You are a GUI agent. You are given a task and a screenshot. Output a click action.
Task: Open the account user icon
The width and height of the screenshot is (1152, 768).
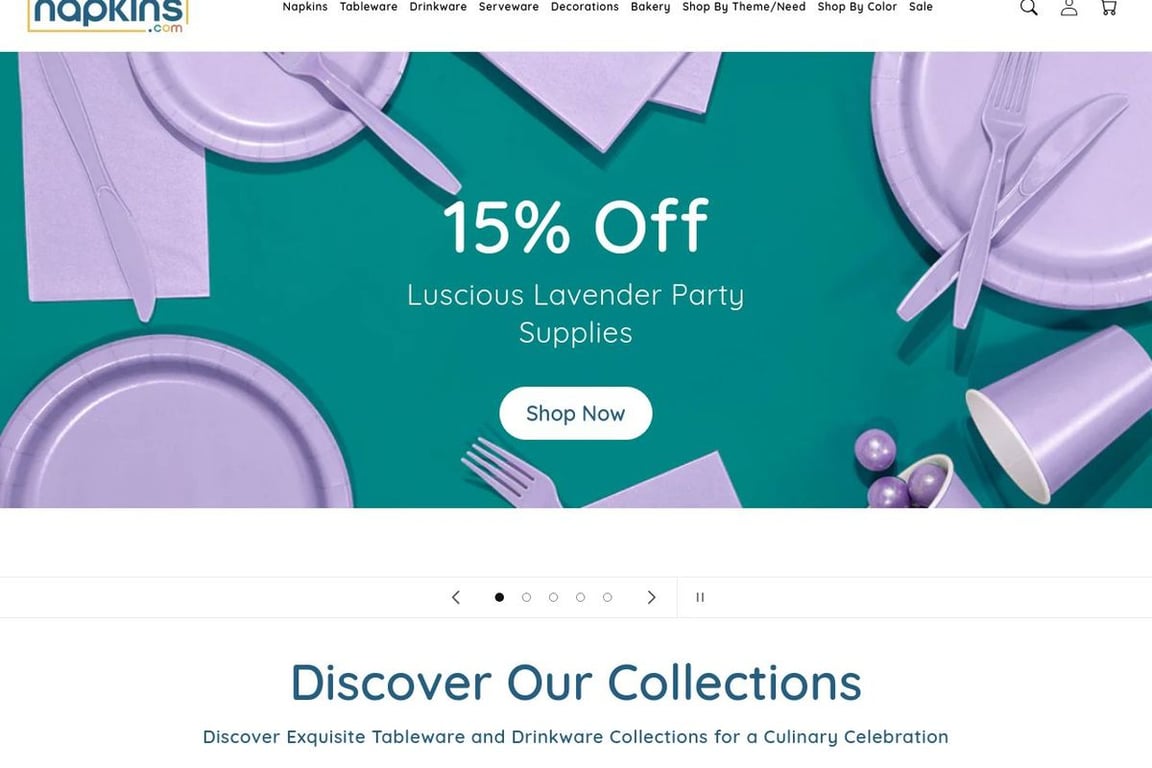coord(1069,7)
